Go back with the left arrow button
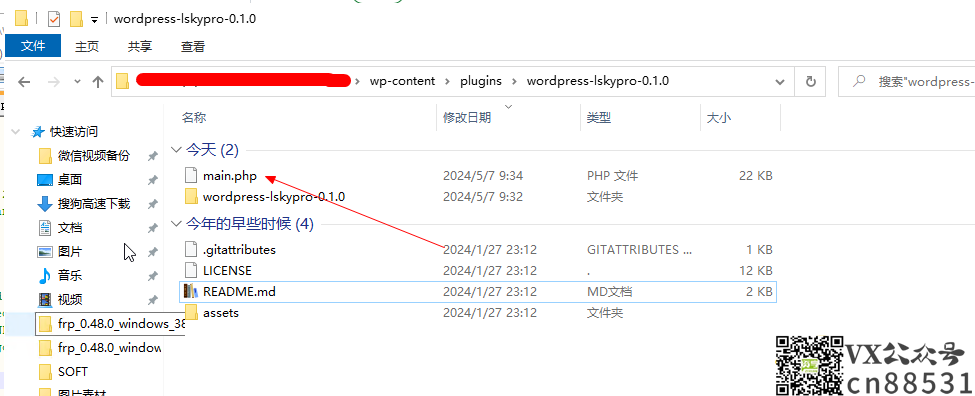The height and width of the screenshot is (396, 975). (24, 81)
